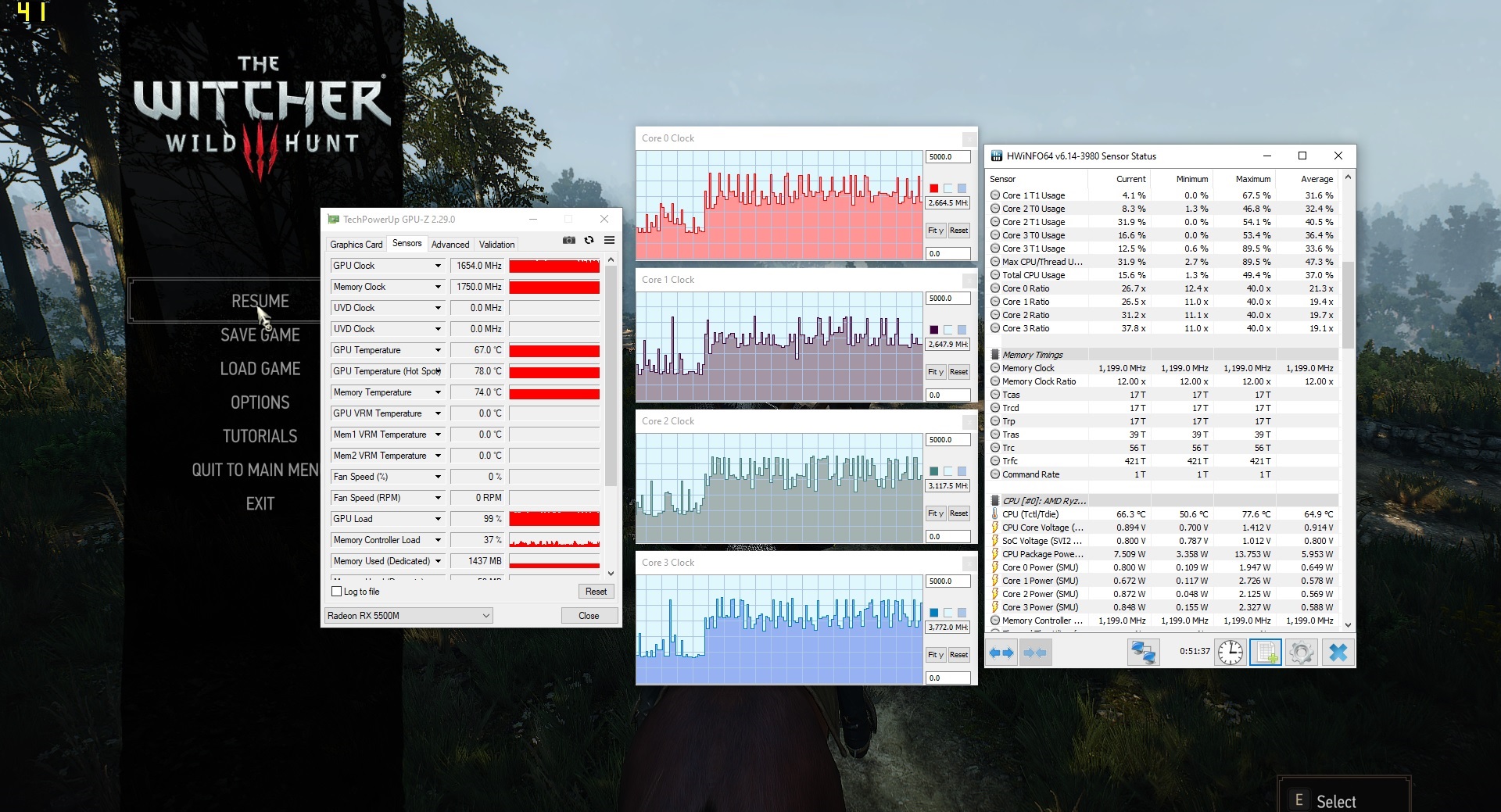
Task: Select SAVE GAME in Witcher menu
Action: 260,335
